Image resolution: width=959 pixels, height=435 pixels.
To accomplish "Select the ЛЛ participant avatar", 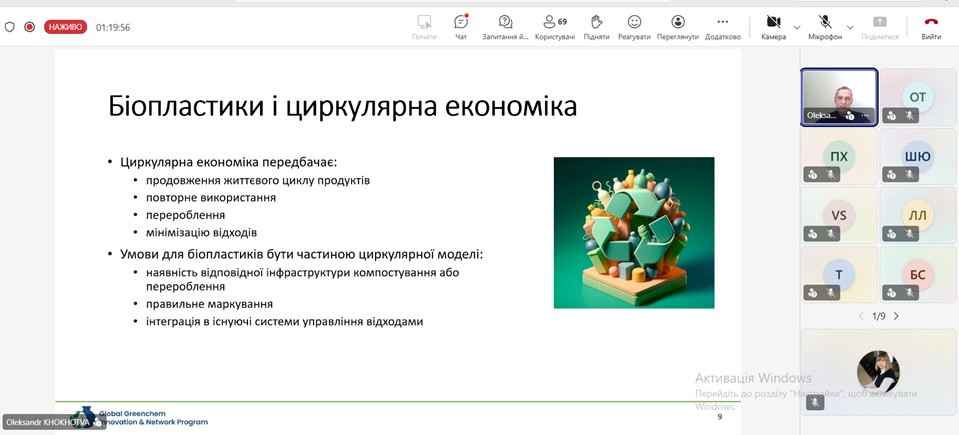I will 918,215.
